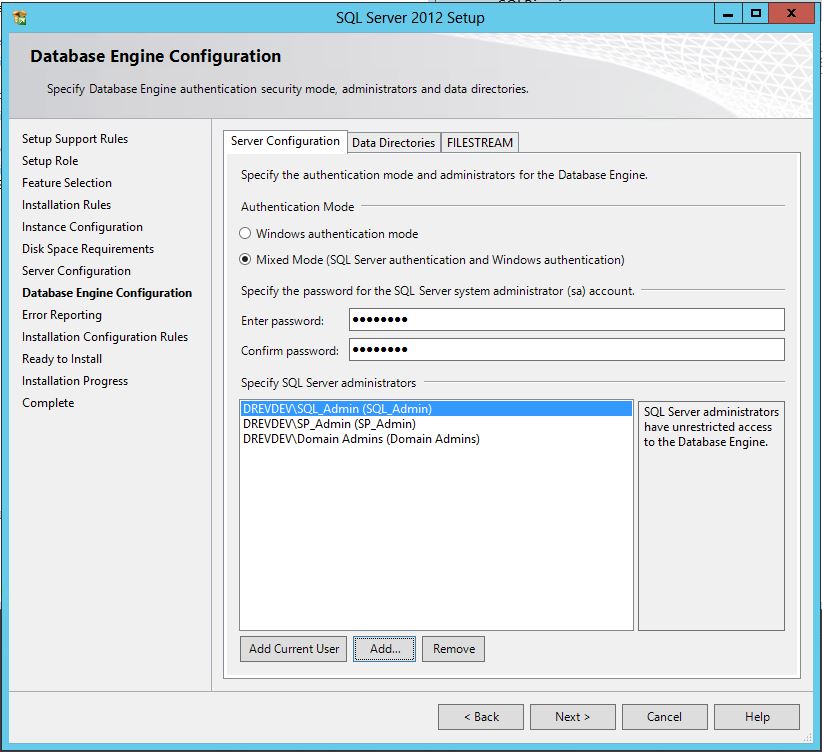Click Disk Space Requirements step

tap(88, 249)
